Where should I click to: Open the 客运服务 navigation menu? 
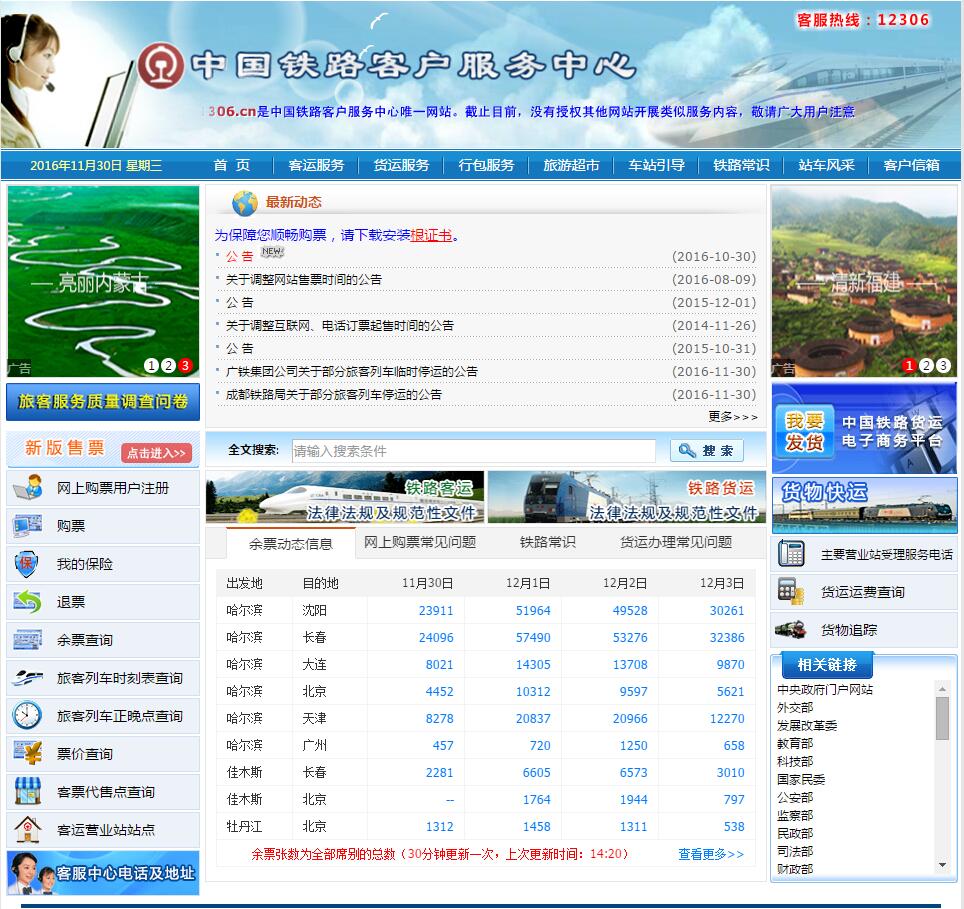(316, 165)
